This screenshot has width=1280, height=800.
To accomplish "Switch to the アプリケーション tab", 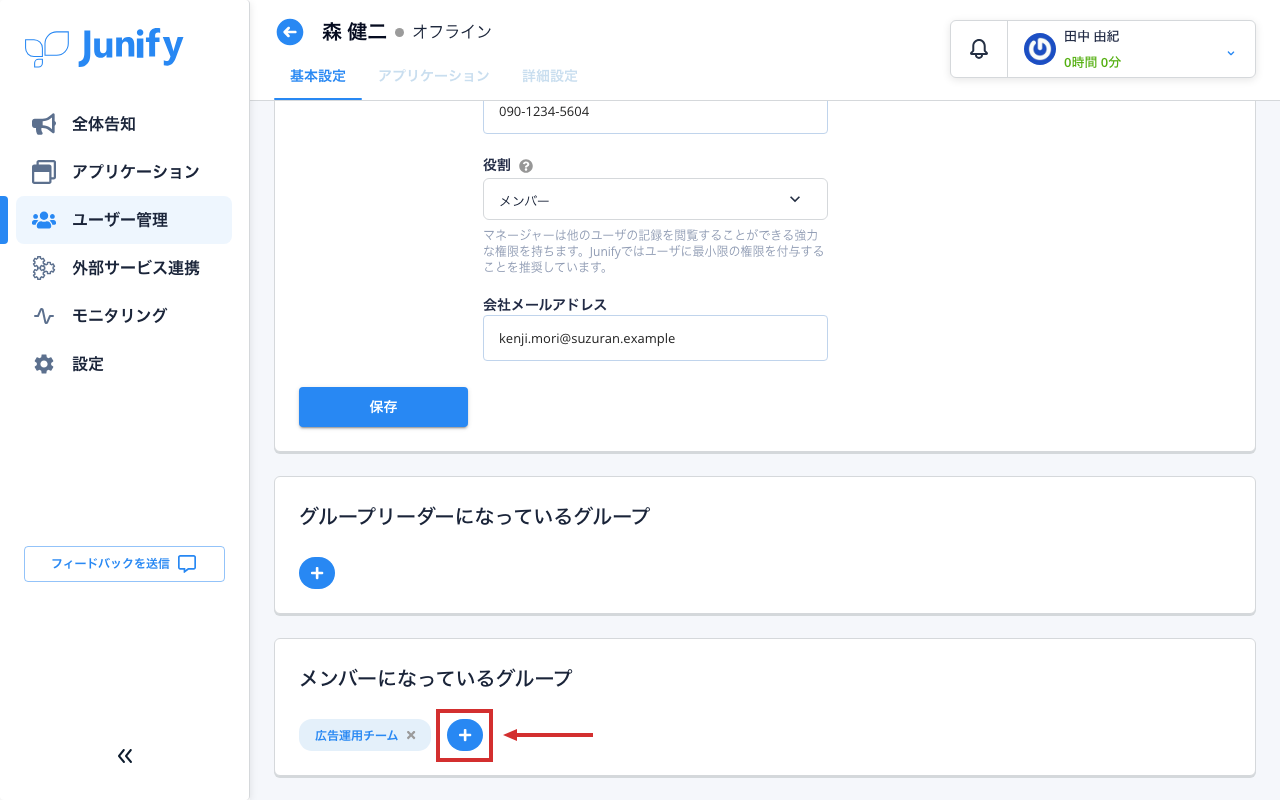I will 434,76.
